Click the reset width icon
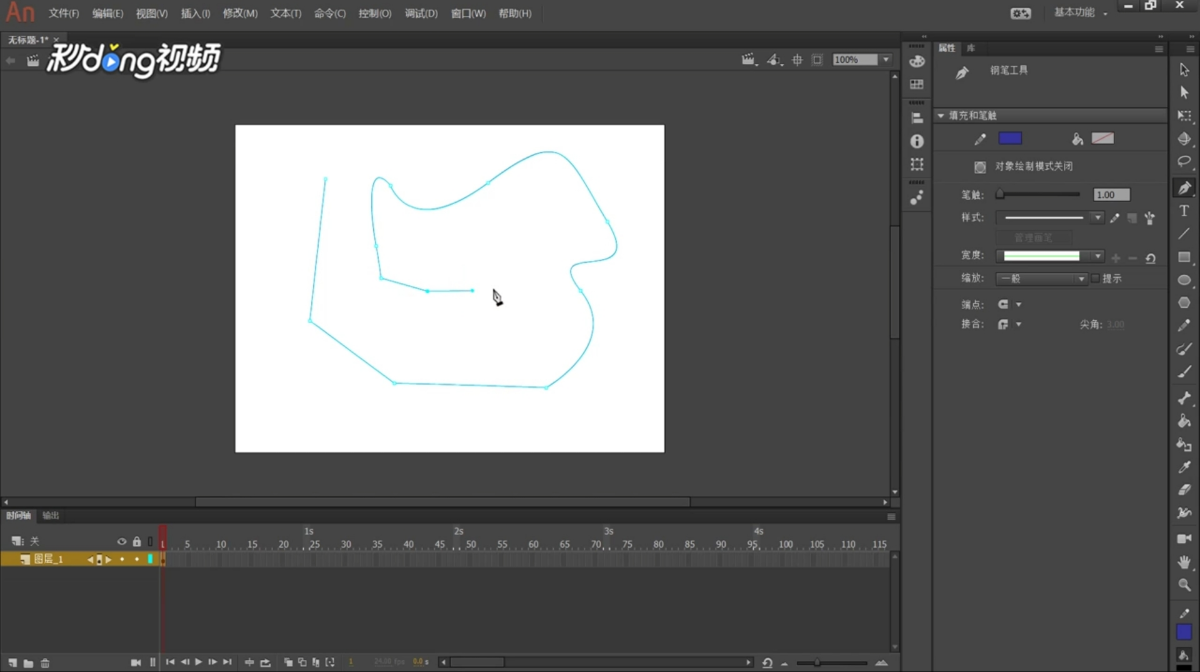Image resolution: width=1200 pixels, height=672 pixels. [x=1151, y=258]
